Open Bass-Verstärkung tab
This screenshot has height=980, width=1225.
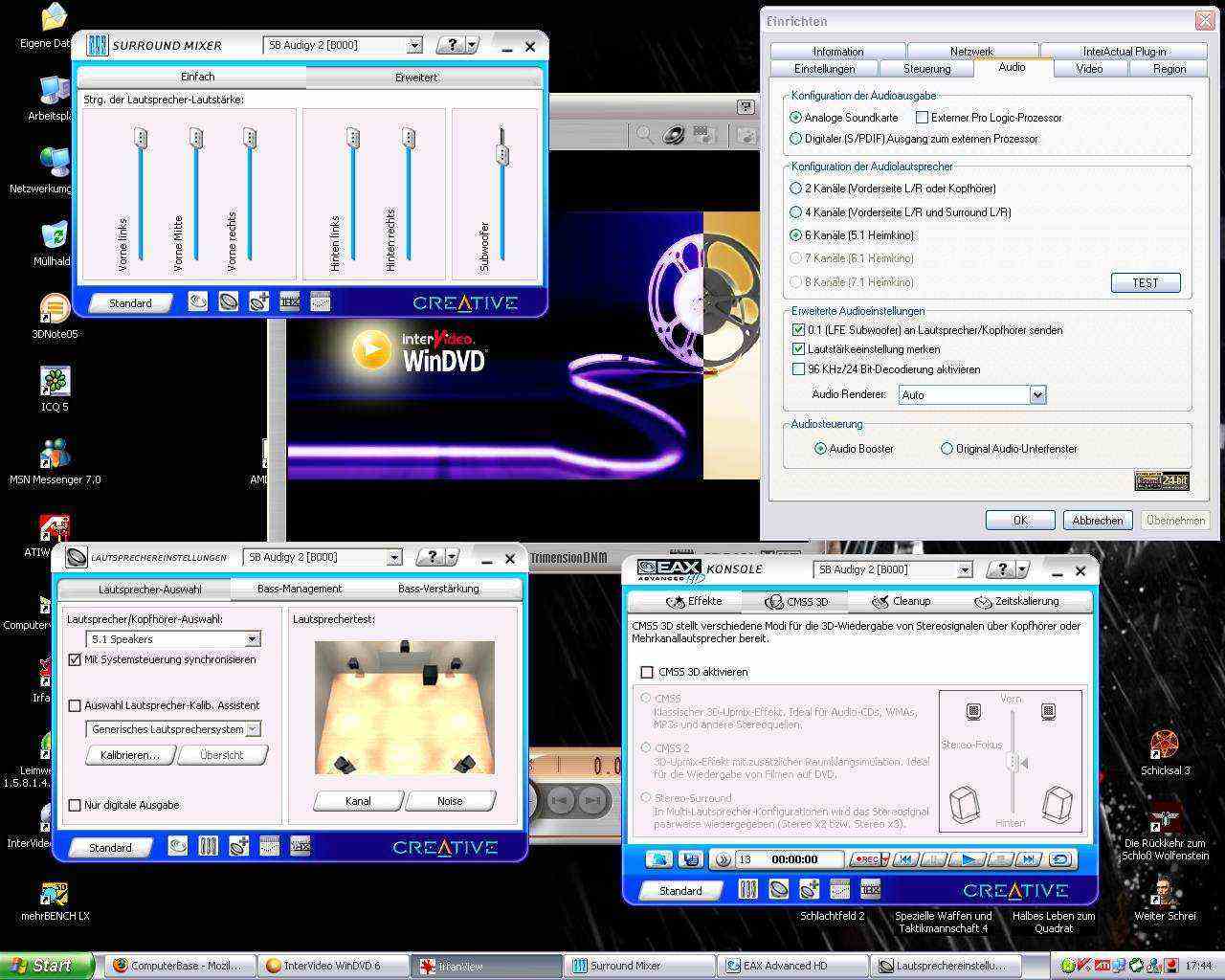click(x=438, y=589)
